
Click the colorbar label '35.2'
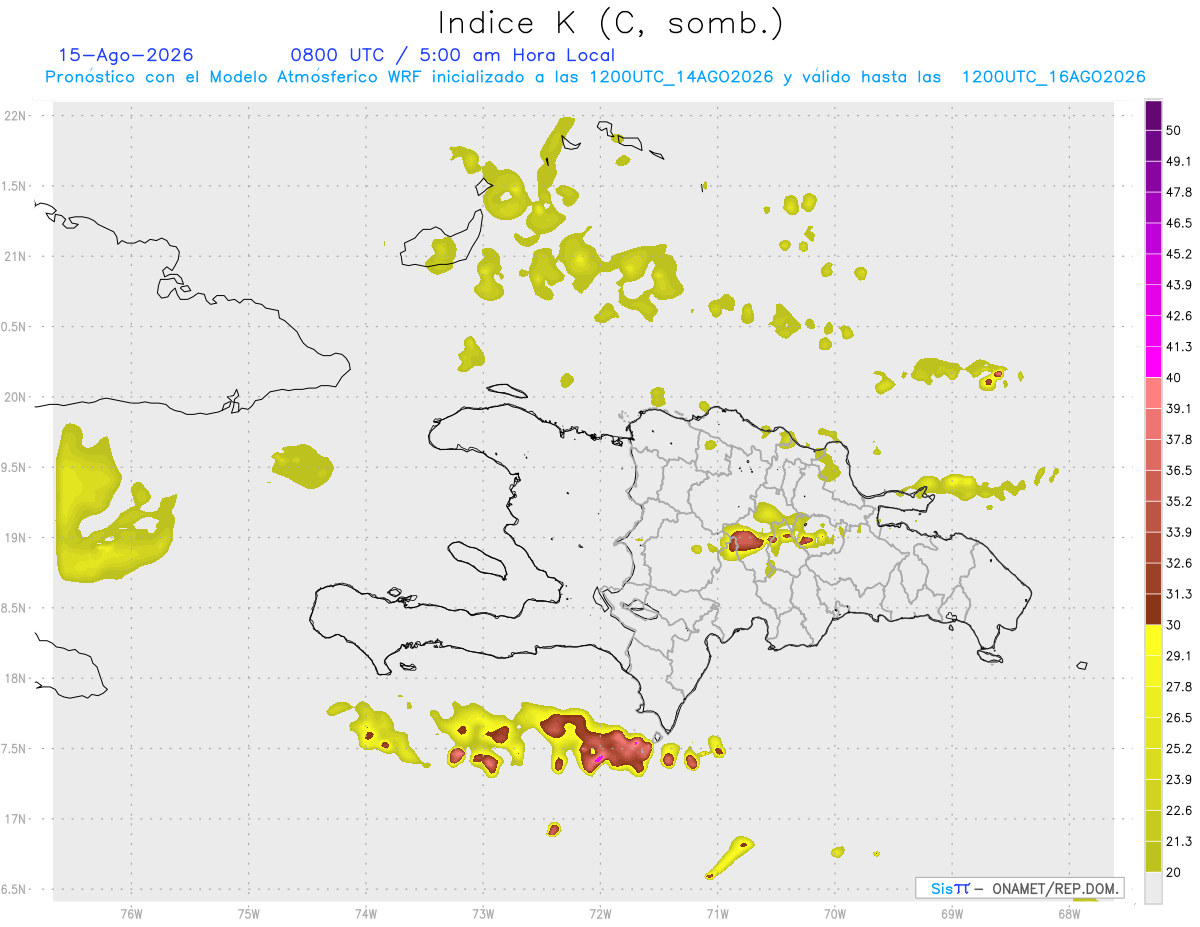tap(1180, 501)
